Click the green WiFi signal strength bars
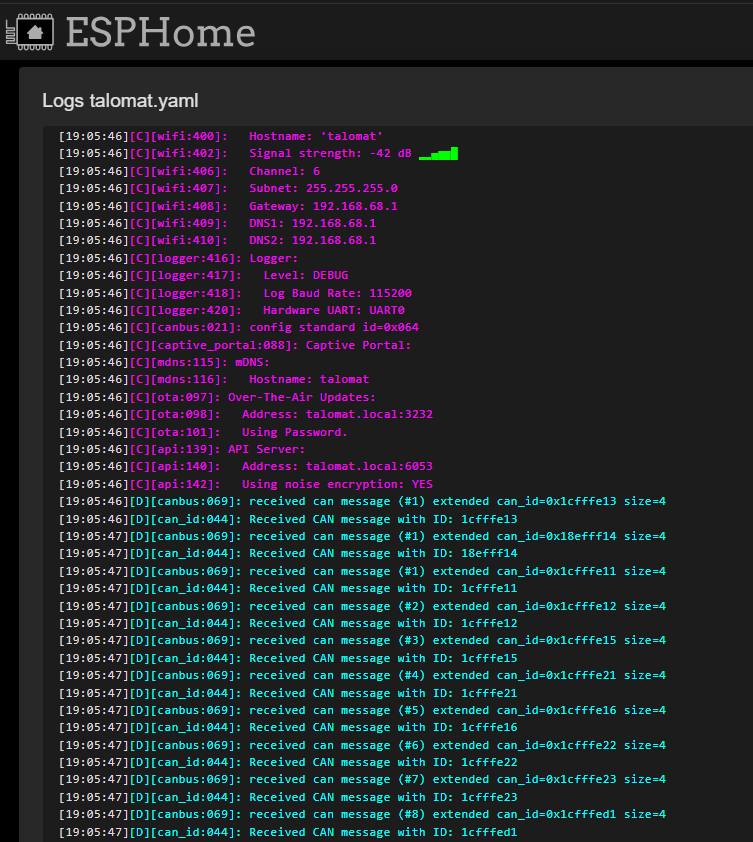This screenshot has width=753, height=842. pyautogui.click(x=438, y=154)
